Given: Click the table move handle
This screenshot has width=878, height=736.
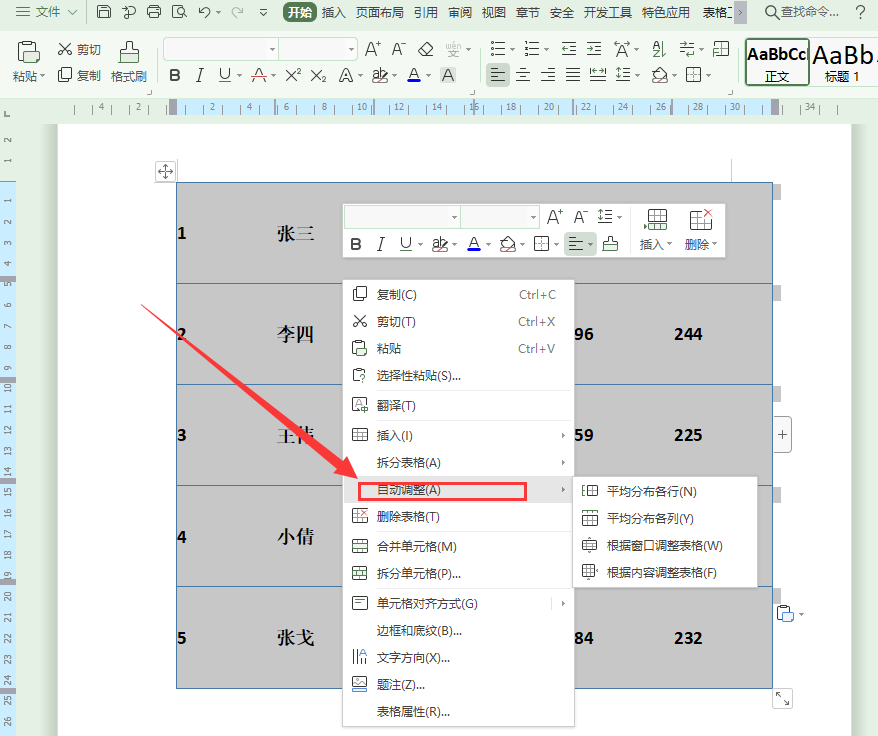Looking at the screenshot, I should 165,171.
